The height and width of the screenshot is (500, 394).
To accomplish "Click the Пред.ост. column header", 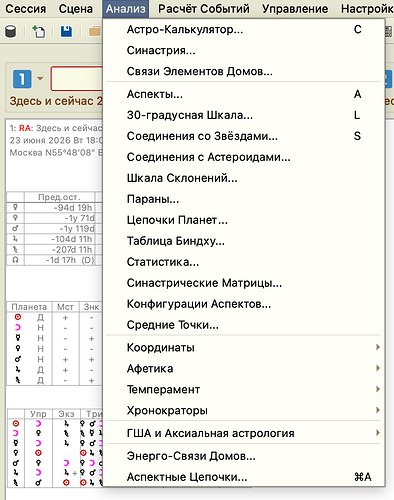I will point(59,197).
